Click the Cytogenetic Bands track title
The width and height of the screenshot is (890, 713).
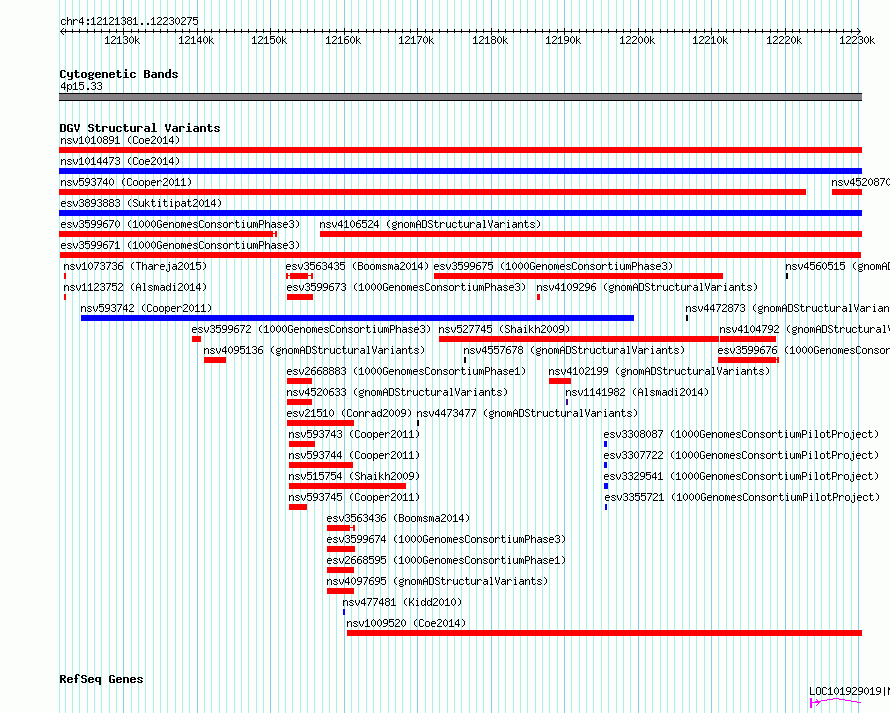pyautogui.click(x=119, y=74)
